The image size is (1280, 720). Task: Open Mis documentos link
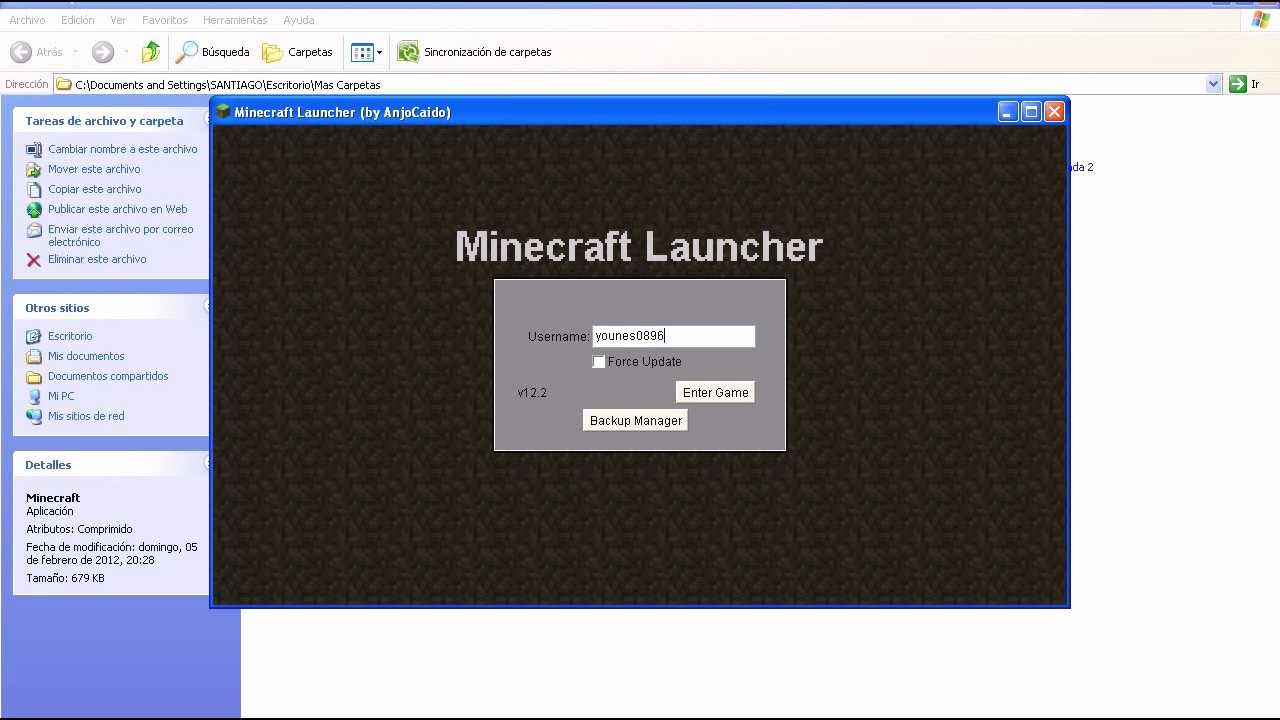point(86,356)
